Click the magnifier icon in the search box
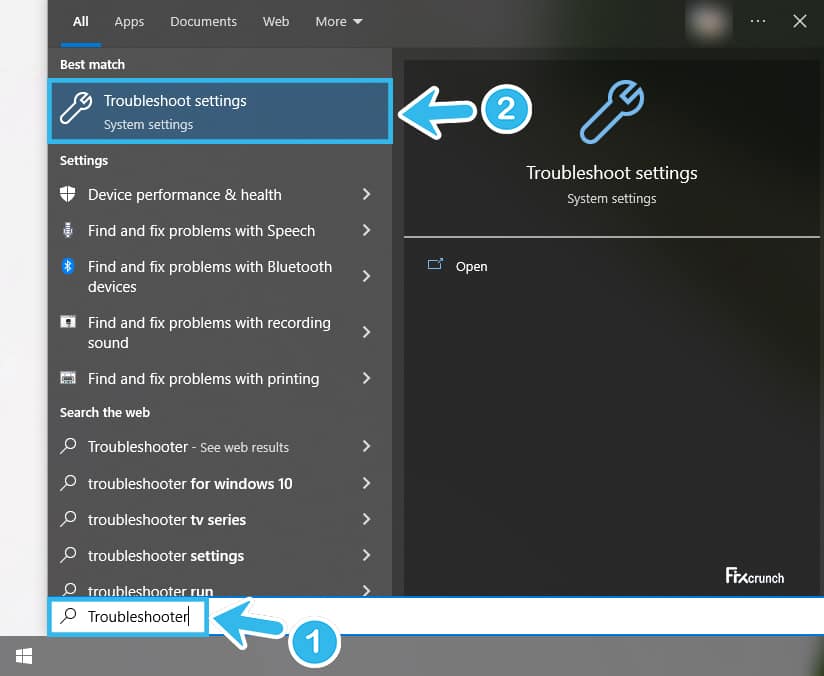Image resolution: width=824 pixels, height=676 pixels. [68, 616]
